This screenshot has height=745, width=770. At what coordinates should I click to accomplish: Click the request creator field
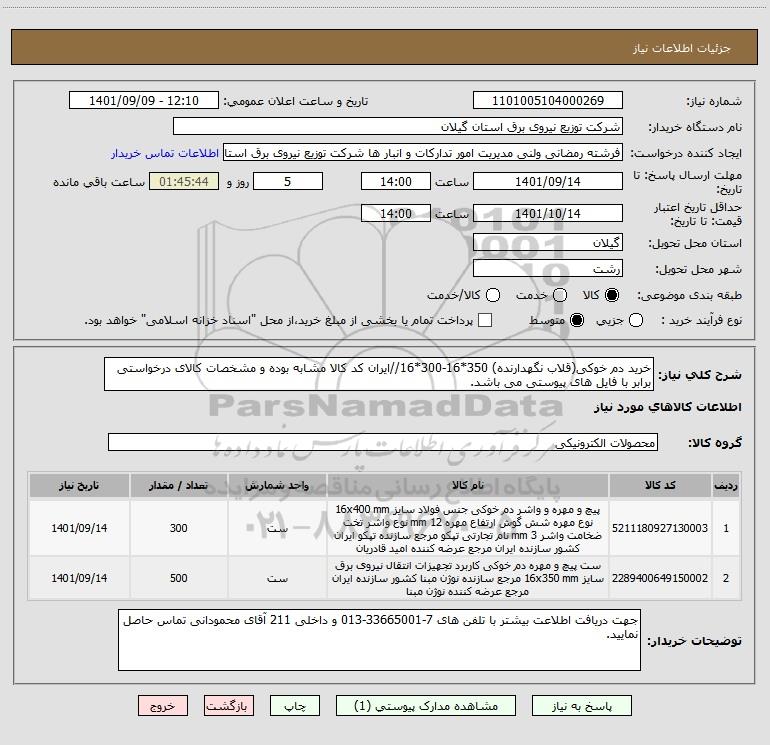click(x=423, y=153)
